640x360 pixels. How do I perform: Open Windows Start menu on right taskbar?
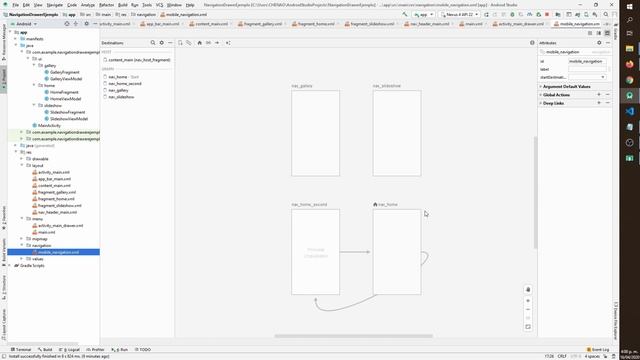pos(629,7)
